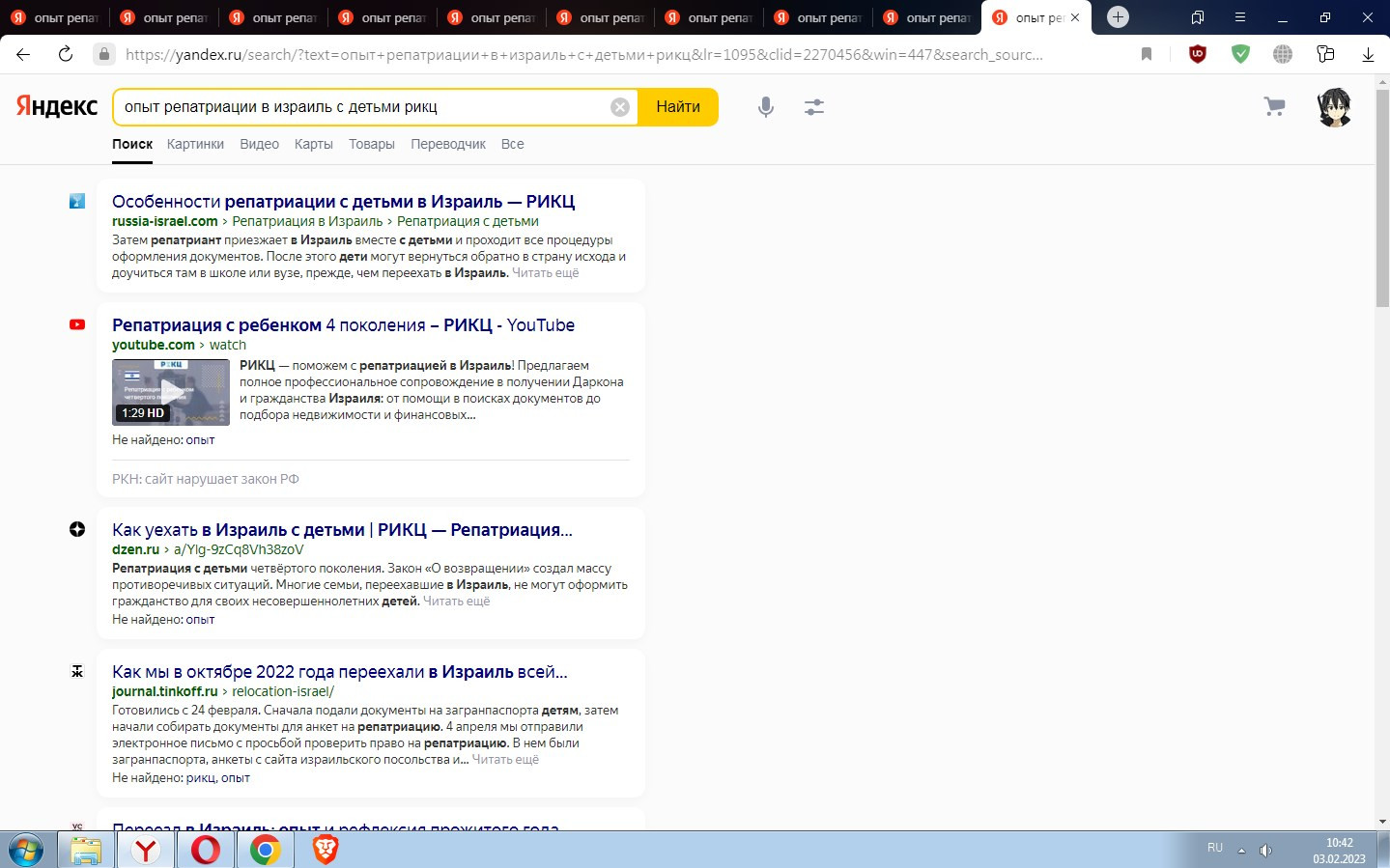Switch to the Карты tab
Screen dimensions: 1390x868
314,144
